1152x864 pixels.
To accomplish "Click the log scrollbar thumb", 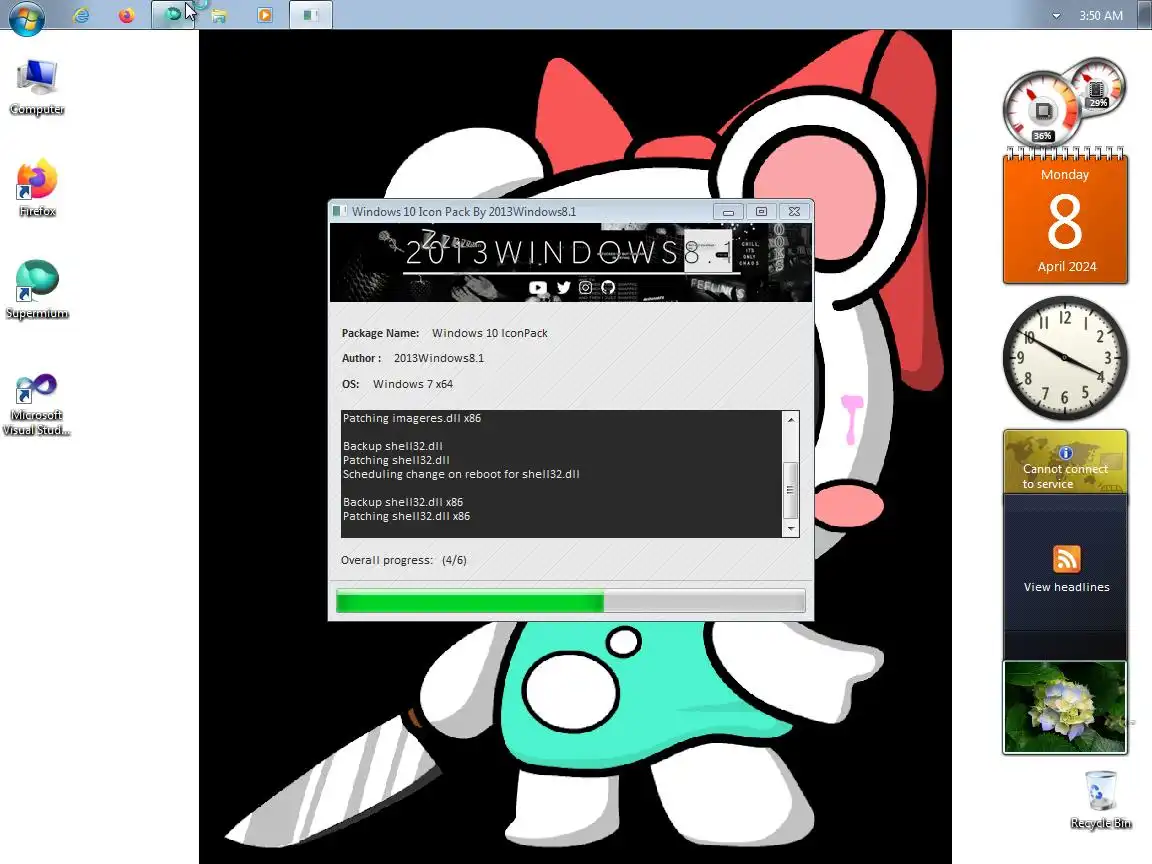I will pyautogui.click(x=791, y=490).
